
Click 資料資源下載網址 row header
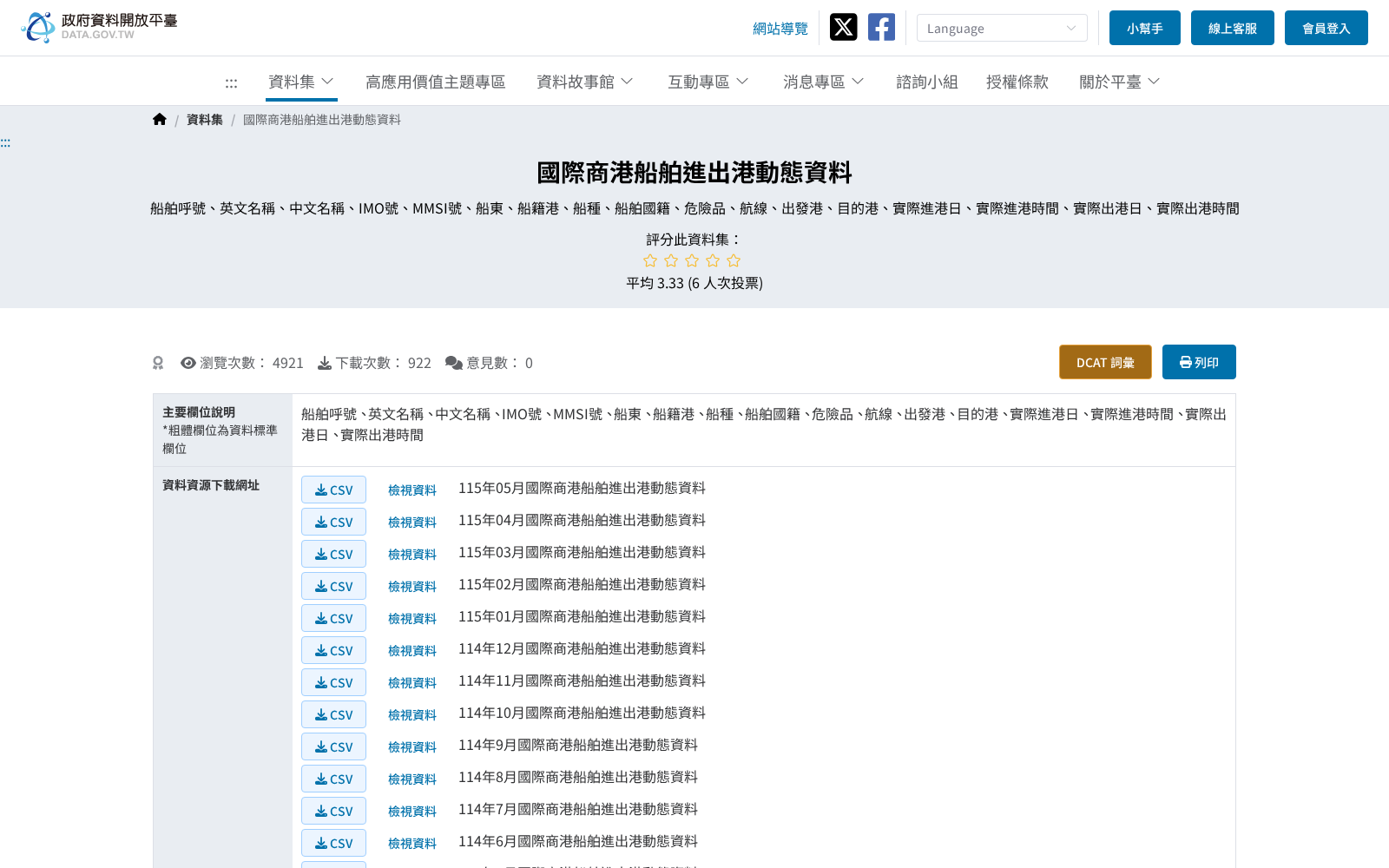pos(211,485)
